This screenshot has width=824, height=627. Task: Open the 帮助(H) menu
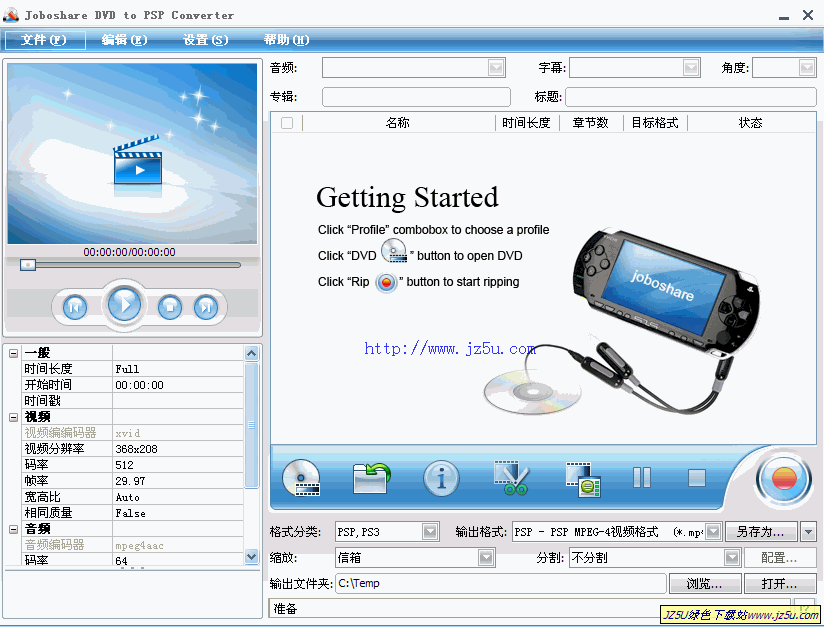[x=286, y=40]
